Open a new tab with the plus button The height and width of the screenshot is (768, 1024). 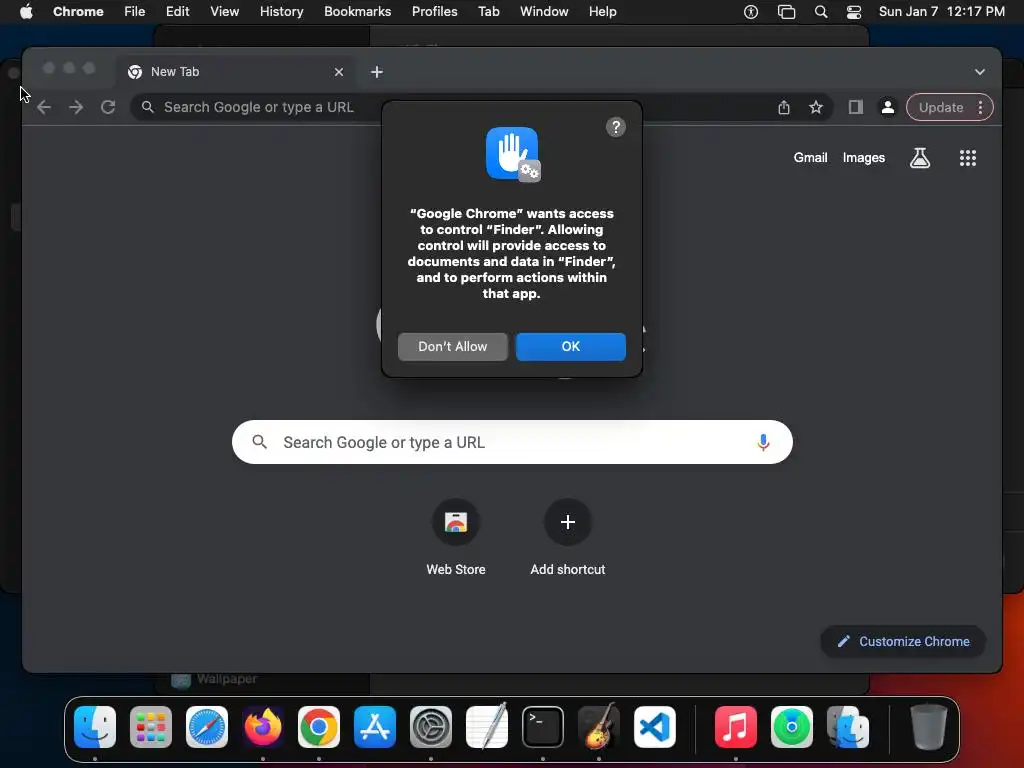click(377, 72)
